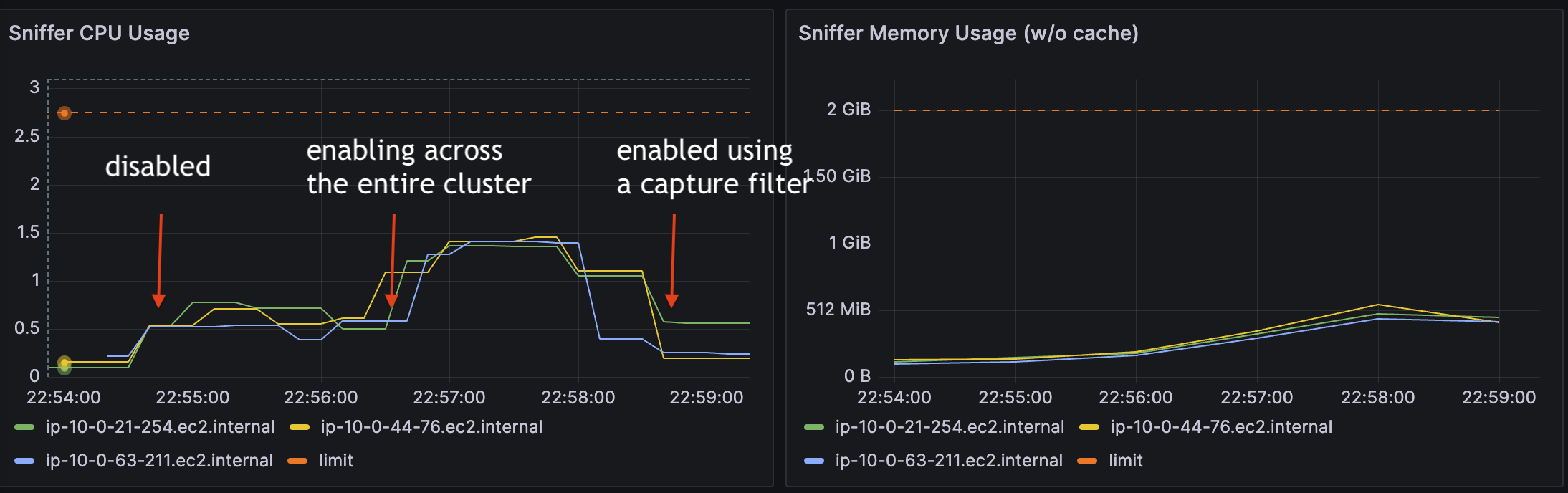Open the Sniffer CPU Usage panel title menu
The height and width of the screenshot is (493, 1568).
pyautogui.click(x=99, y=33)
